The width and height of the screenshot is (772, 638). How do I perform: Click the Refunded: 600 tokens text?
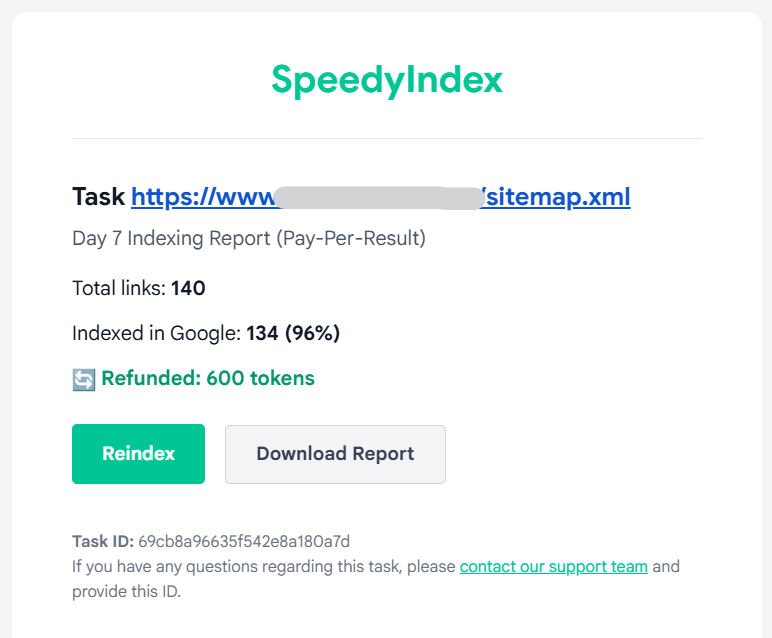208,378
